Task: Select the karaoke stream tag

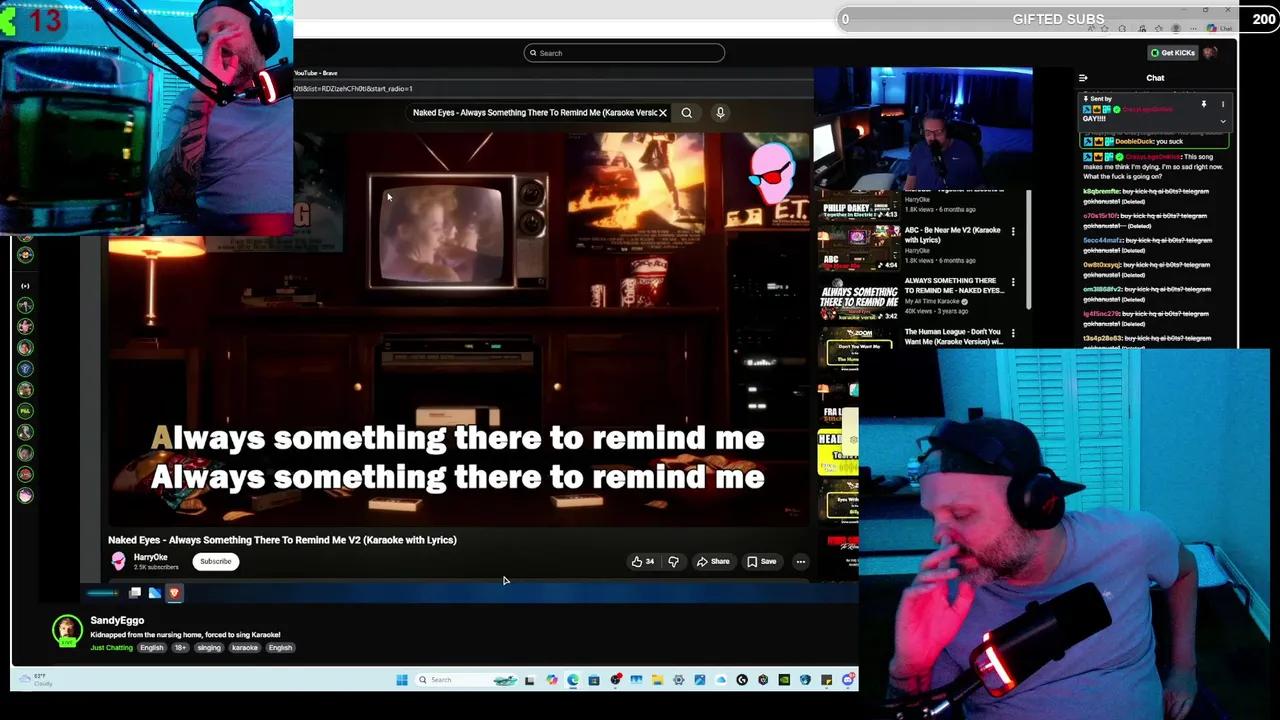Action: click(x=245, y=648)
